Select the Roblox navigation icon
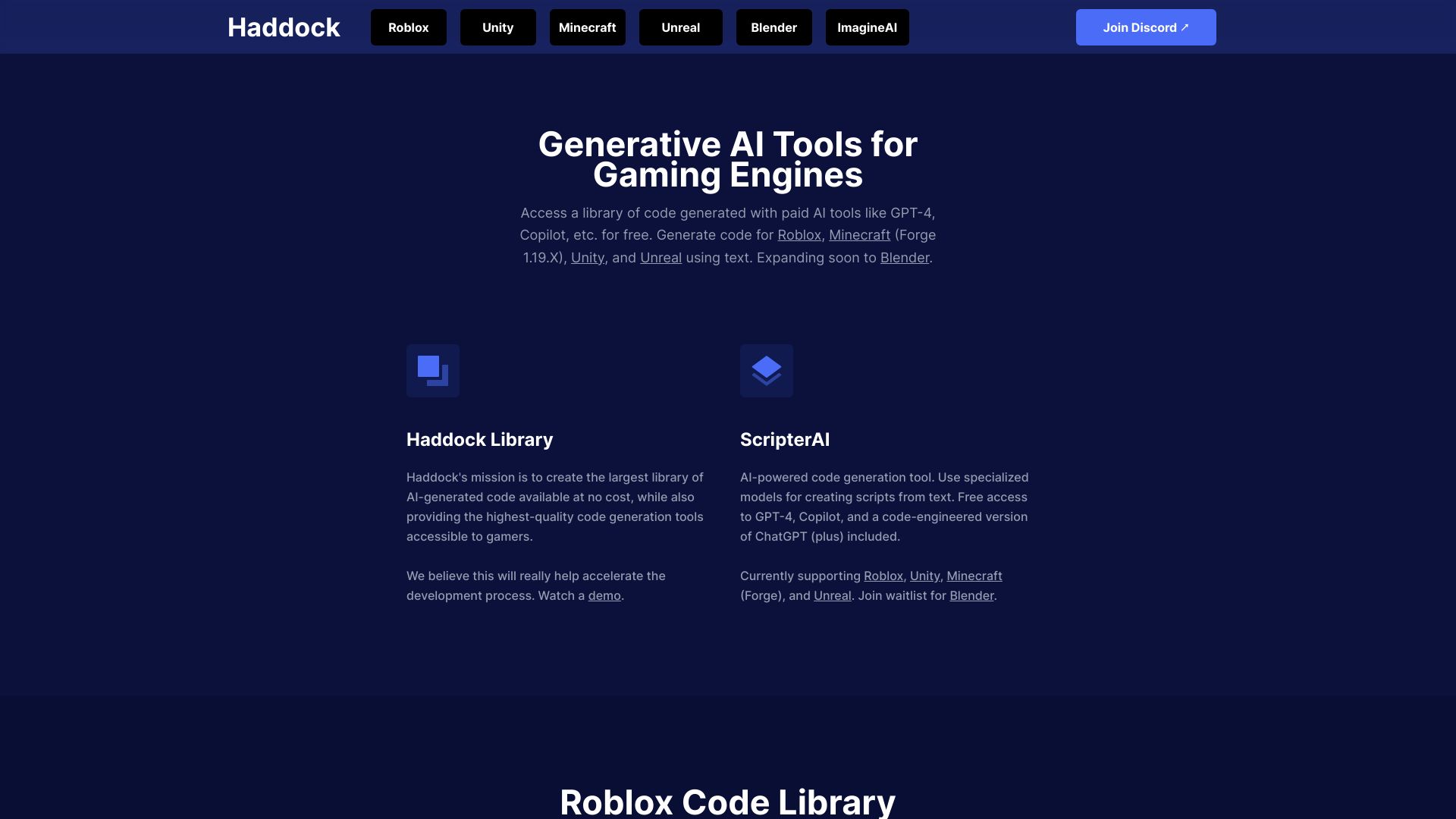 click(408, 27)
